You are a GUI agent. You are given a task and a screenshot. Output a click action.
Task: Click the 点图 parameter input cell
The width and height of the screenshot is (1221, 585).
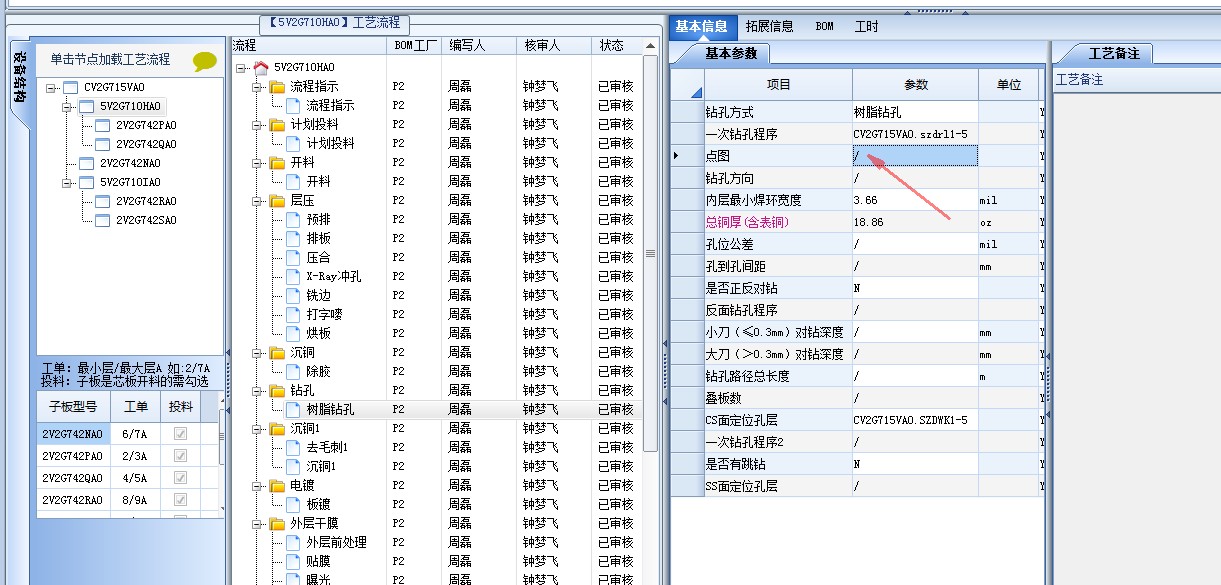tap(915, 156)
